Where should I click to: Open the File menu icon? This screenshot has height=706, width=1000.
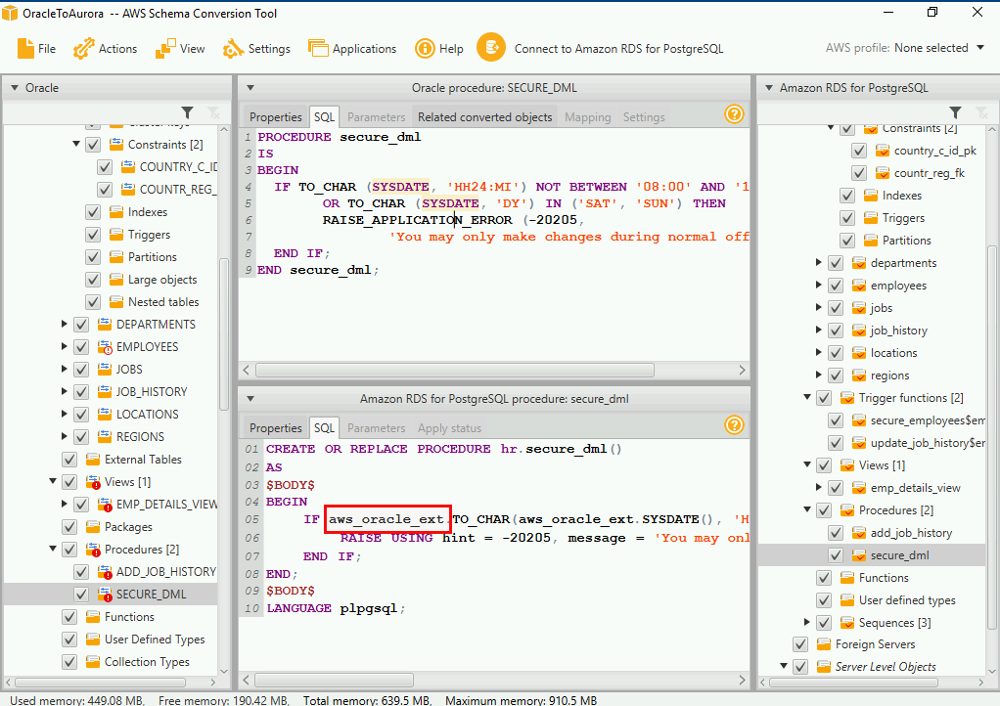tap(26, 48)
